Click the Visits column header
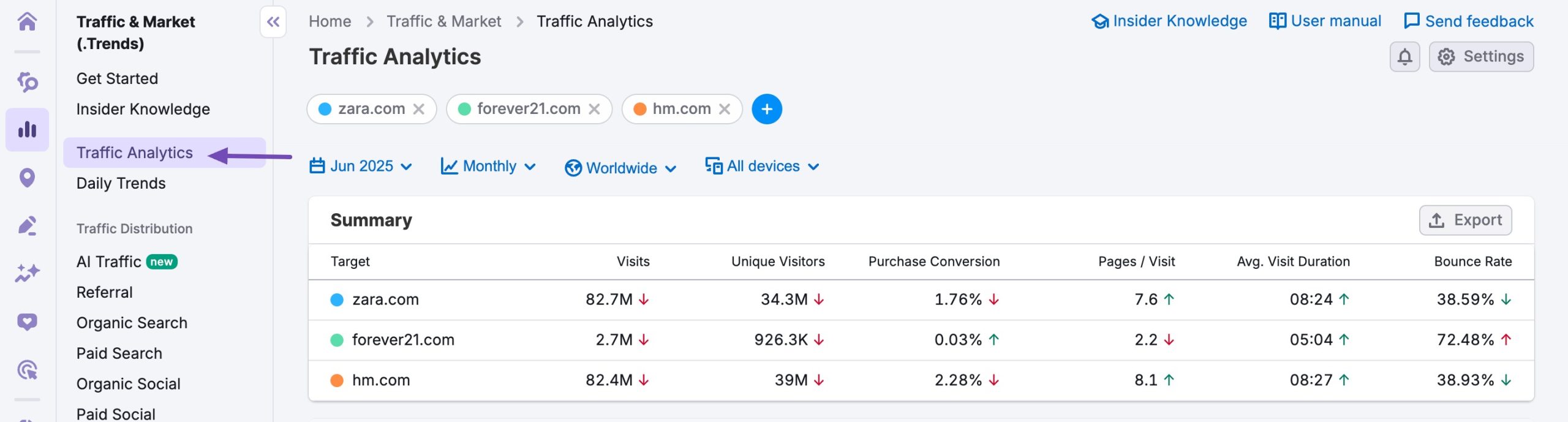 pyautogui.click(x=633, y=262)
